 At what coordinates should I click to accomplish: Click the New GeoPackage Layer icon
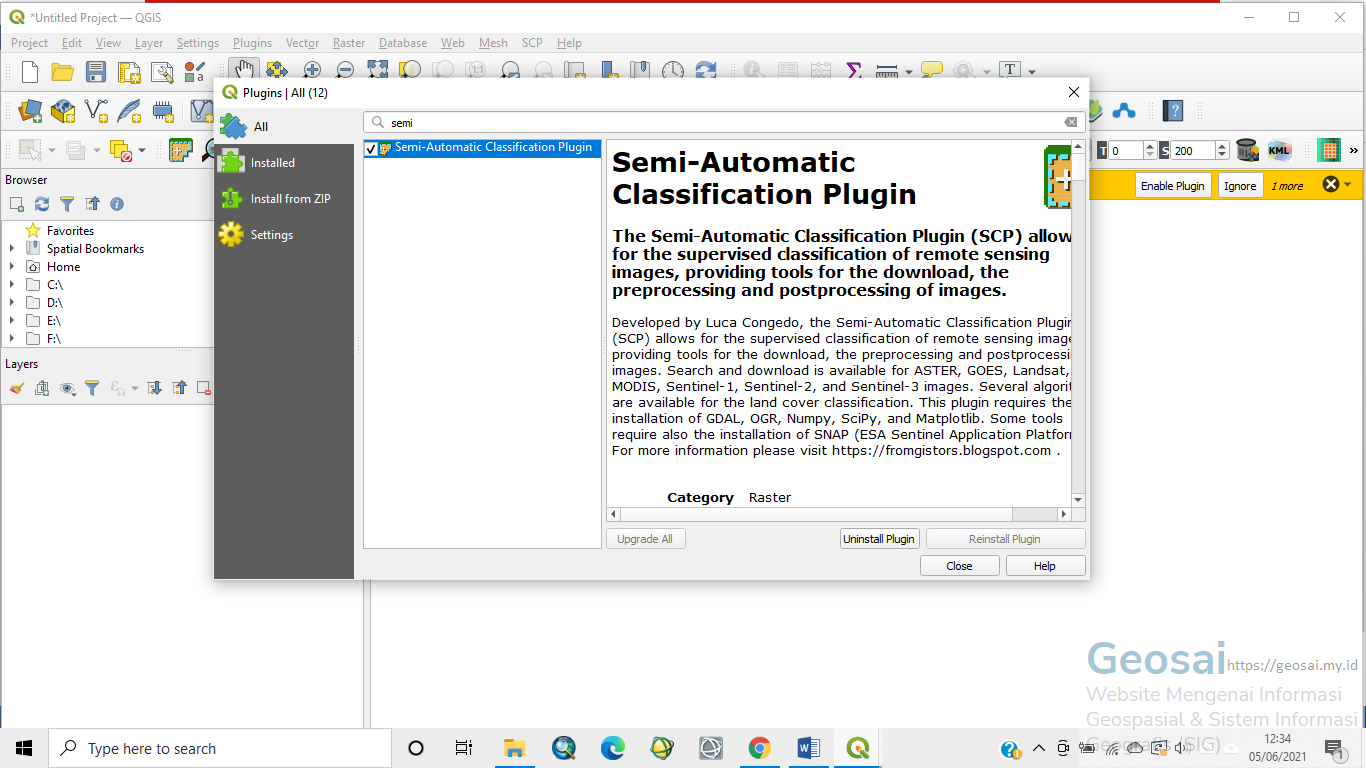pyautogui.click(x=63, y=110)
